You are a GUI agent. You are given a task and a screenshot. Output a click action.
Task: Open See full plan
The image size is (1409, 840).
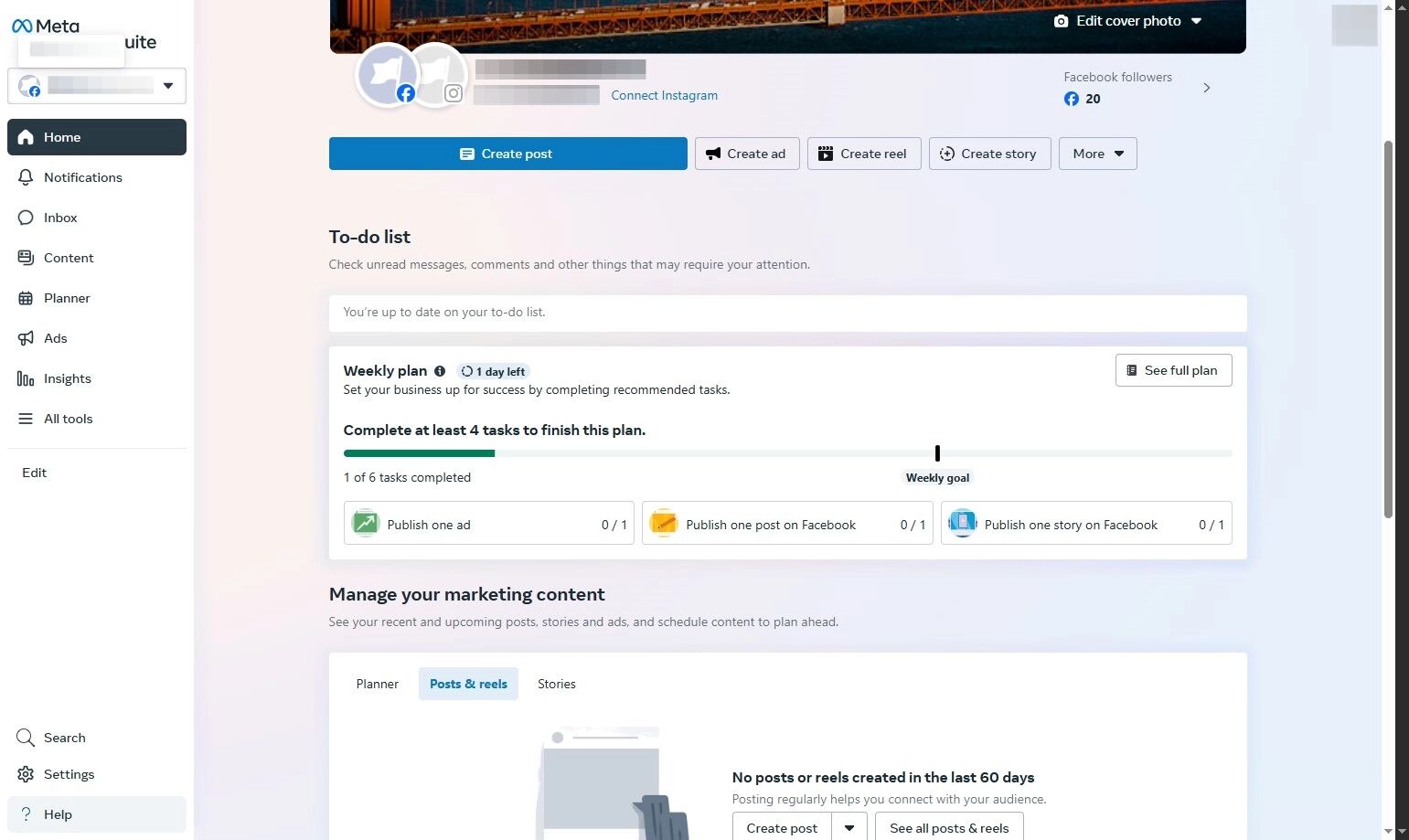pyautogui.click(x=1173, y=370)
